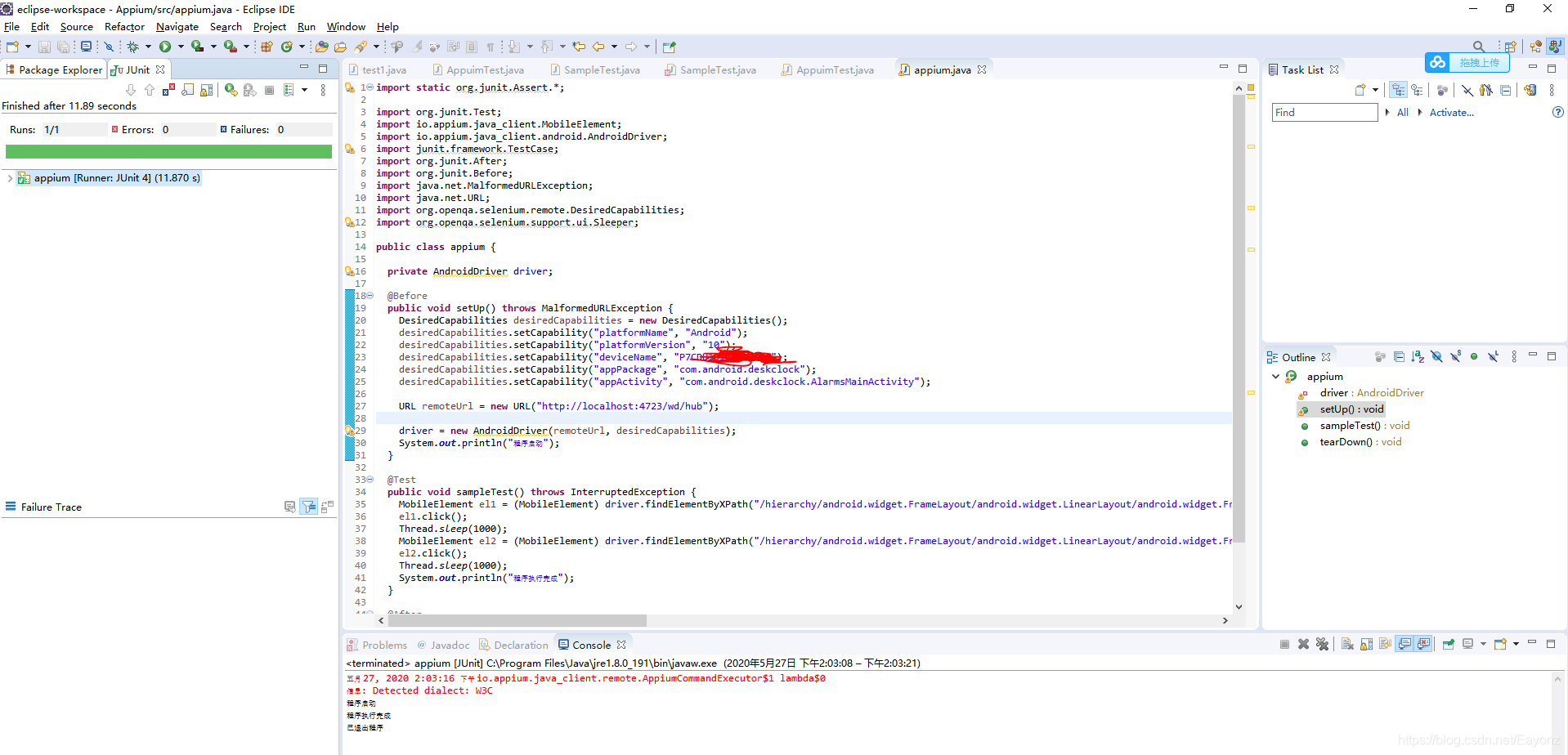The height and width of the screenshot is (755, 1568).
Task: Click the Compare failure trace icon
Action: pyautogui.click(x=328, y=507)
